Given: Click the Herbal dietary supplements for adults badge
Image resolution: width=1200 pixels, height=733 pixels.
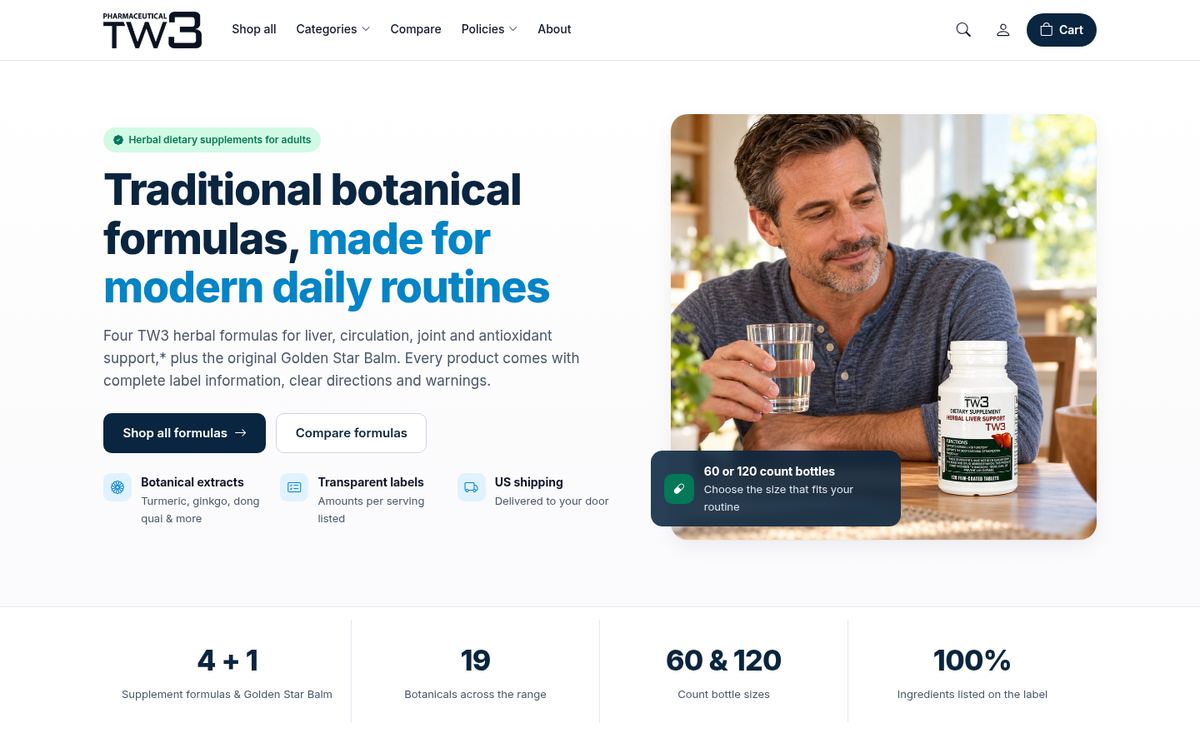Looking at the screenshot, I should click(212, 140).
